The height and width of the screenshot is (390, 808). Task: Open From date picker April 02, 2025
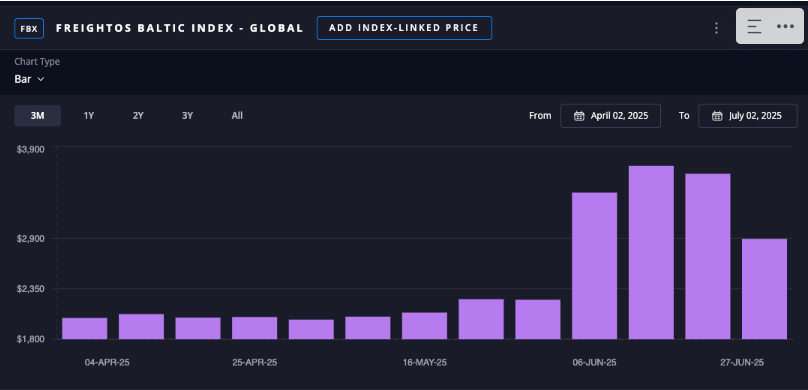coord(611,116)
